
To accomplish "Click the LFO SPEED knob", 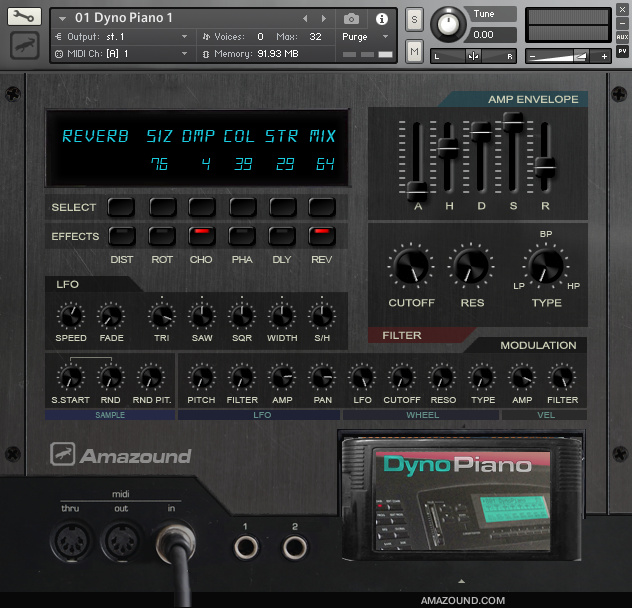I will [x=71, y=316].
